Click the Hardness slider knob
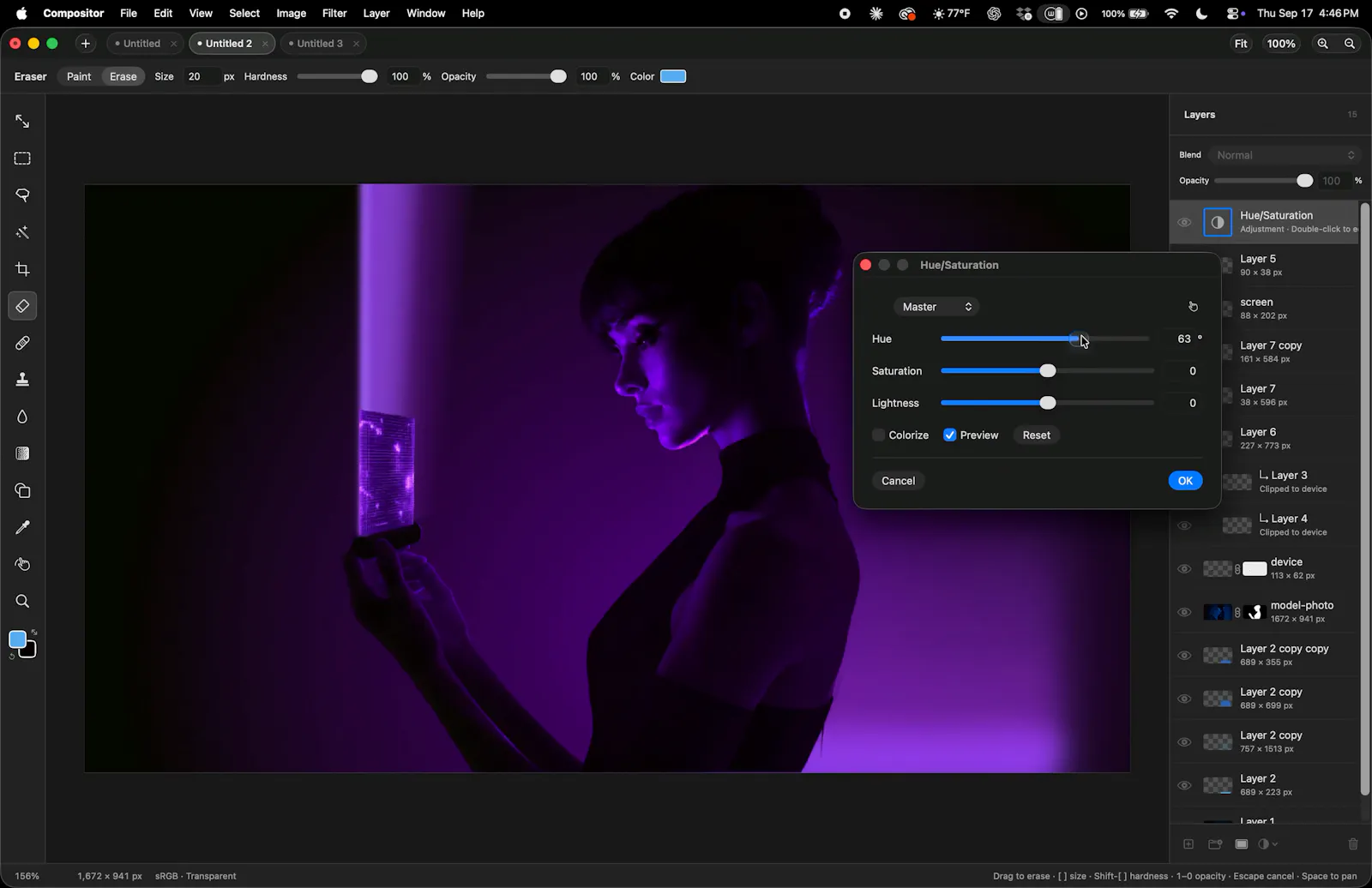Screen dimensions: 1372x888 click(x=370, y=76)
